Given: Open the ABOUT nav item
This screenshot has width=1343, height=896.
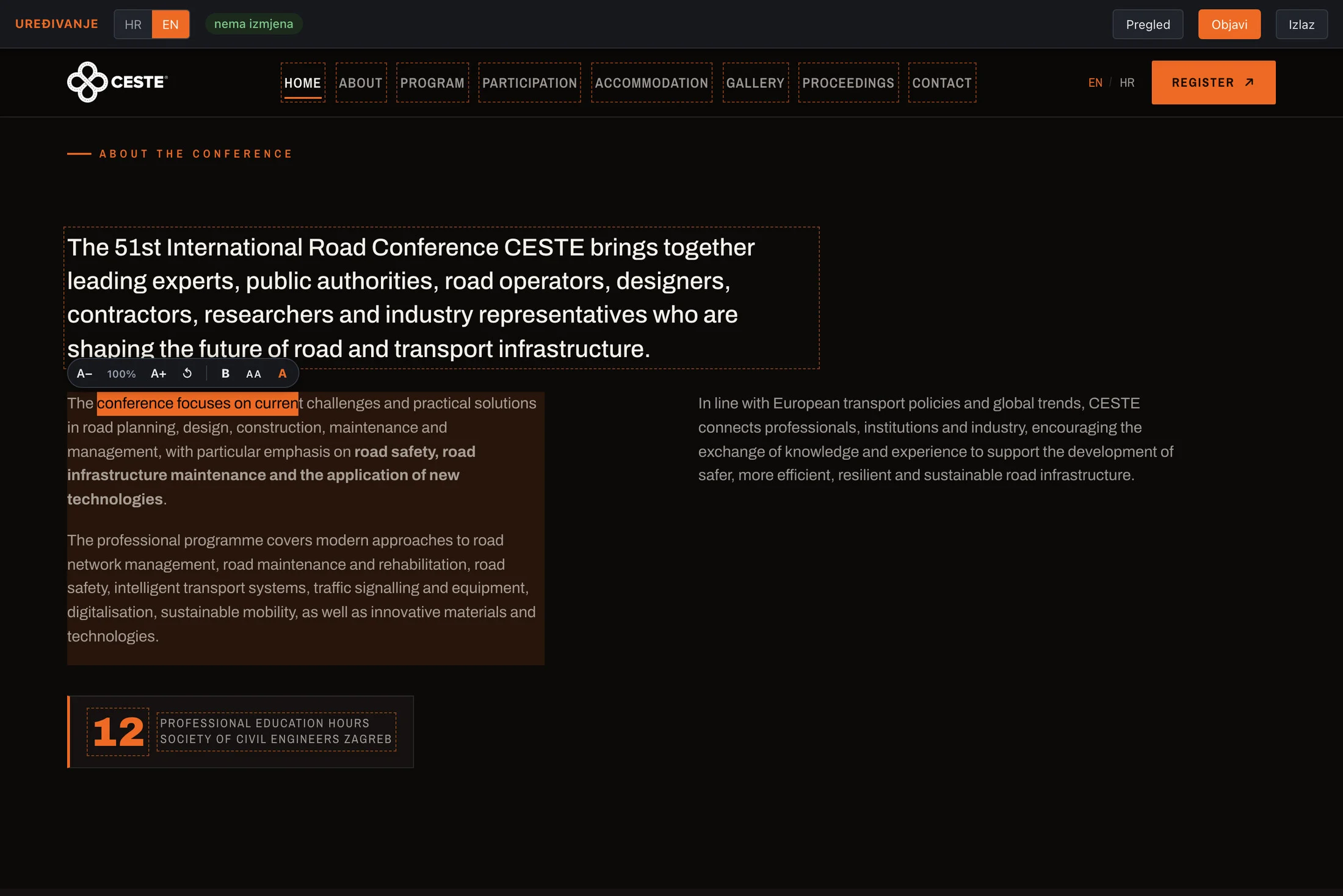Looking at the screenshot, I should point(361,82).
